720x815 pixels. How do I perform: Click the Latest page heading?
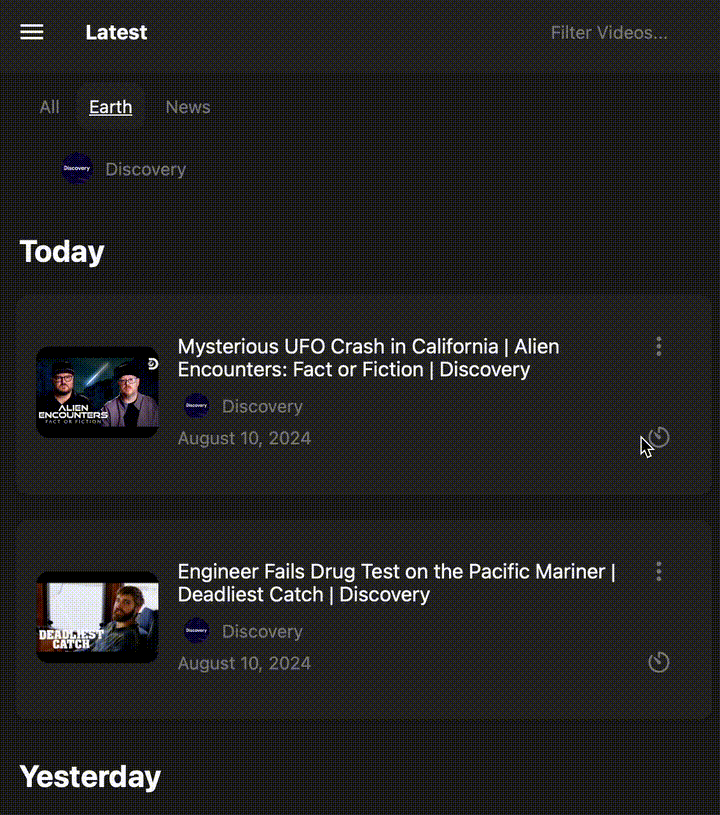point(116,32)
